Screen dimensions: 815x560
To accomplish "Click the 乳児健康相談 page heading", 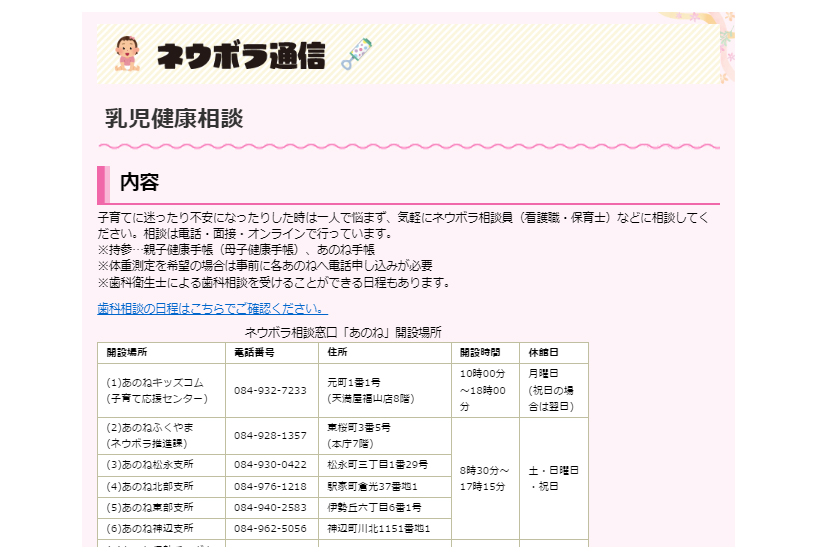I will [x=174, y=118].
